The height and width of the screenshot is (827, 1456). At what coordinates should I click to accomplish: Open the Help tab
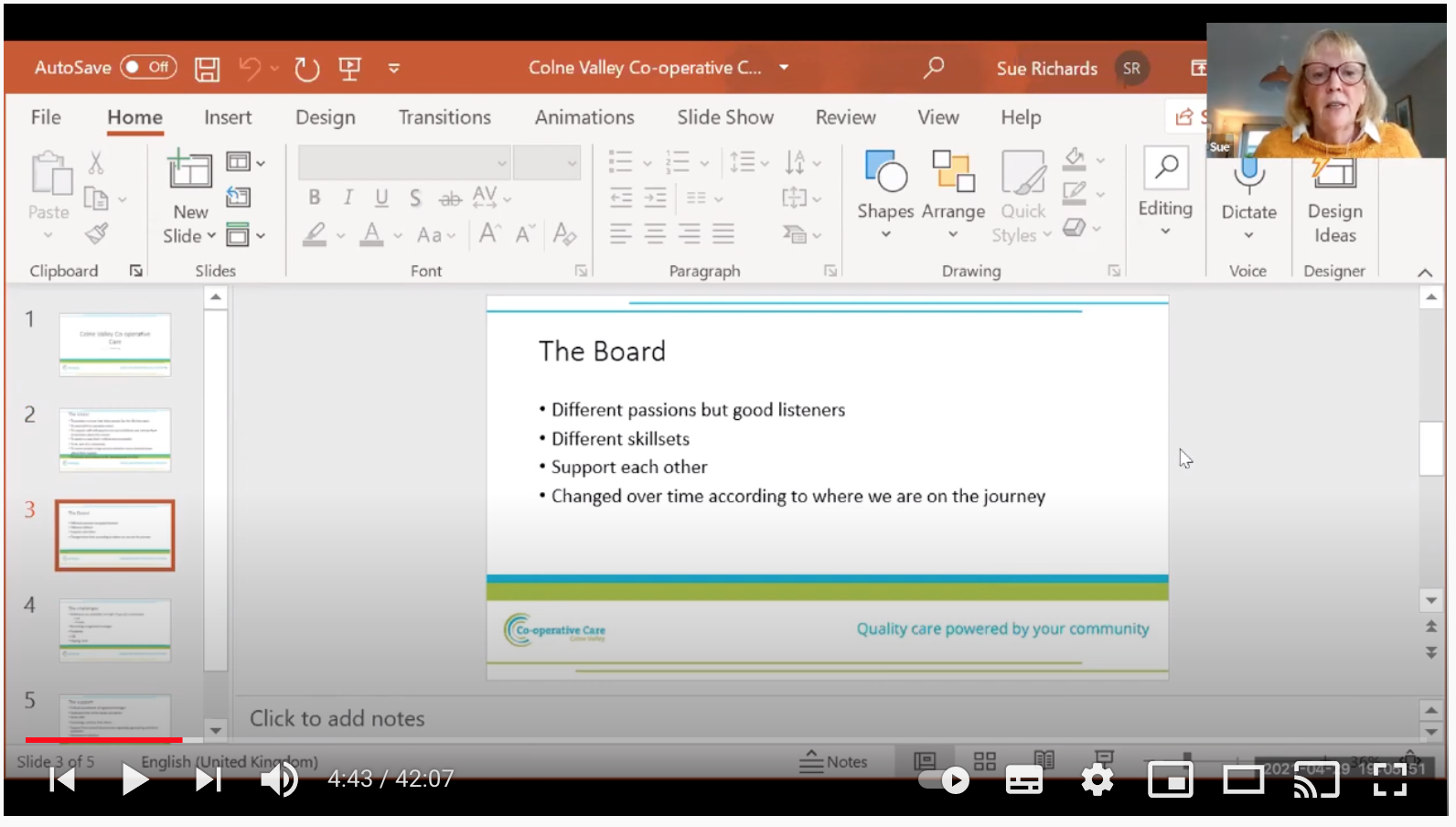coord(1021,117)
